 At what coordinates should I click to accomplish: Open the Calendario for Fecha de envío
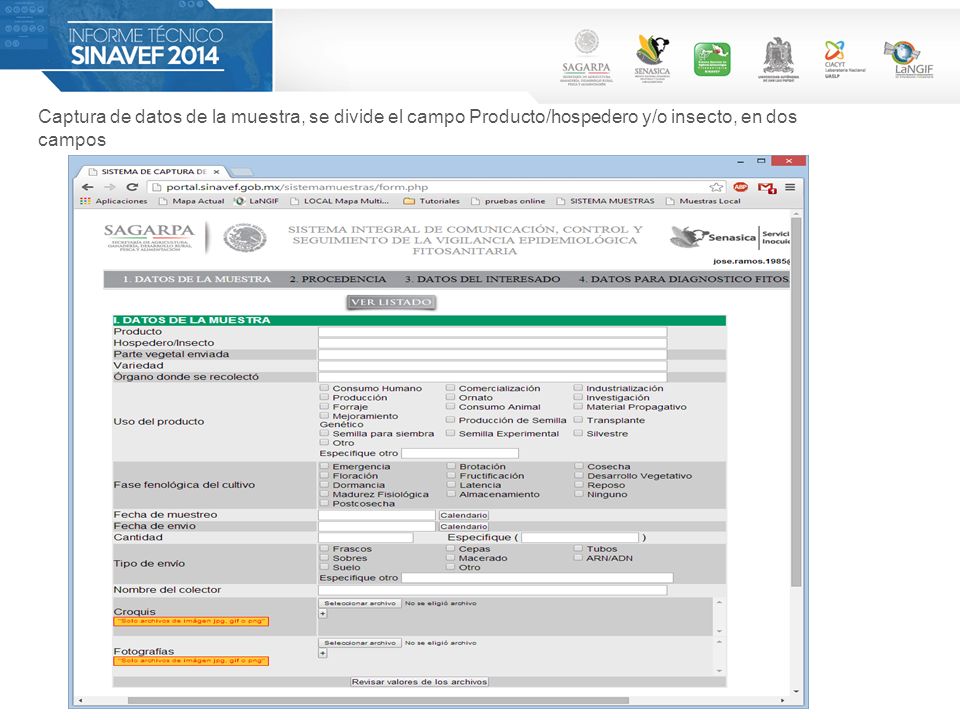point(463,527)
